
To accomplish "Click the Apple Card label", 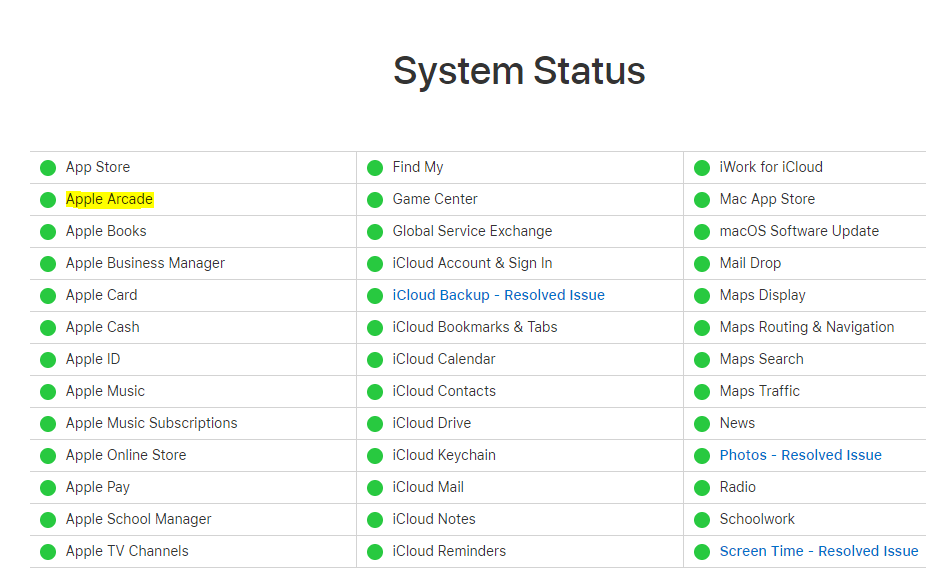I will click(101, 295).
